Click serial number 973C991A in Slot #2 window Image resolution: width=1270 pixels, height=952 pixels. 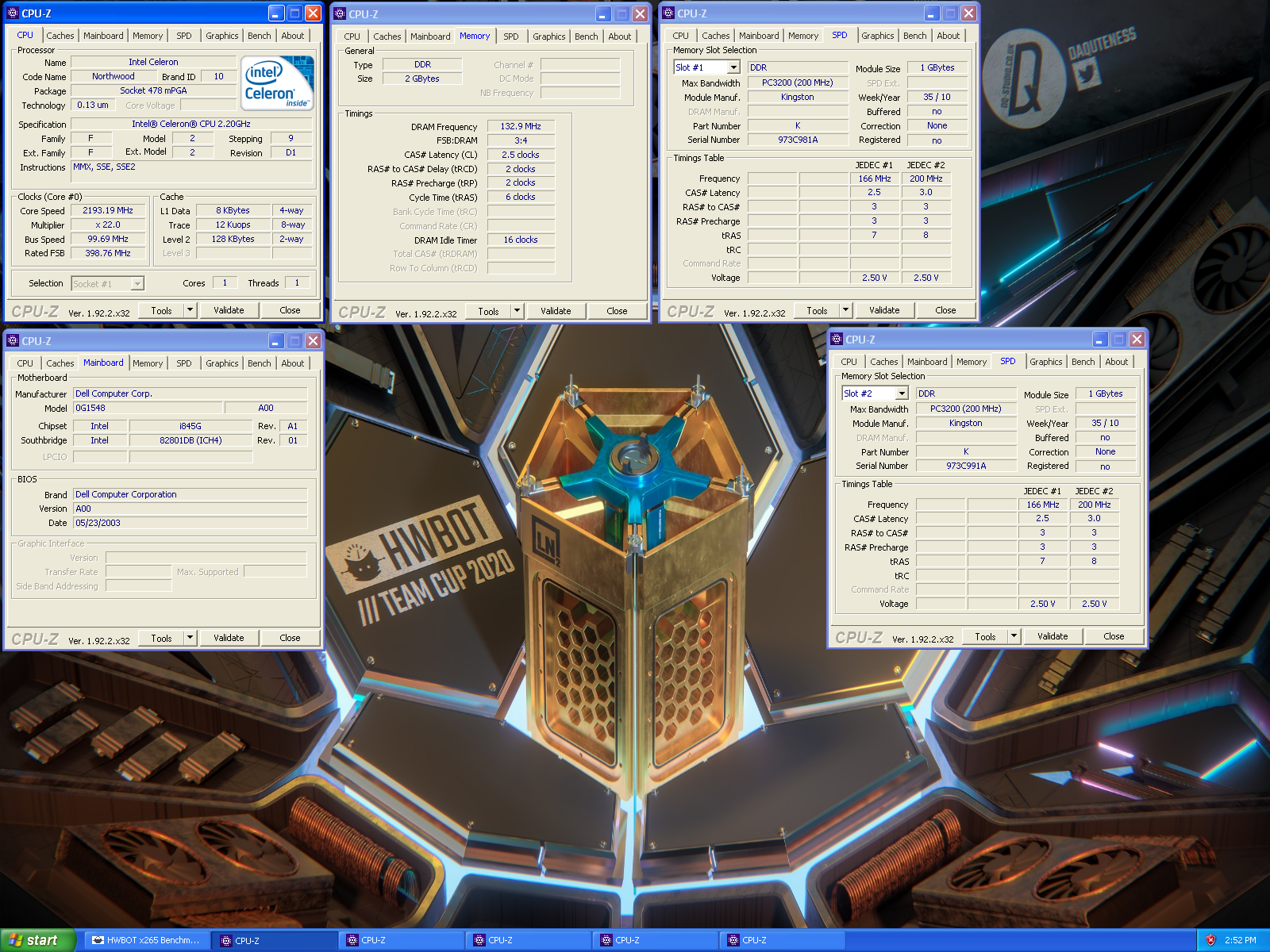966,466
